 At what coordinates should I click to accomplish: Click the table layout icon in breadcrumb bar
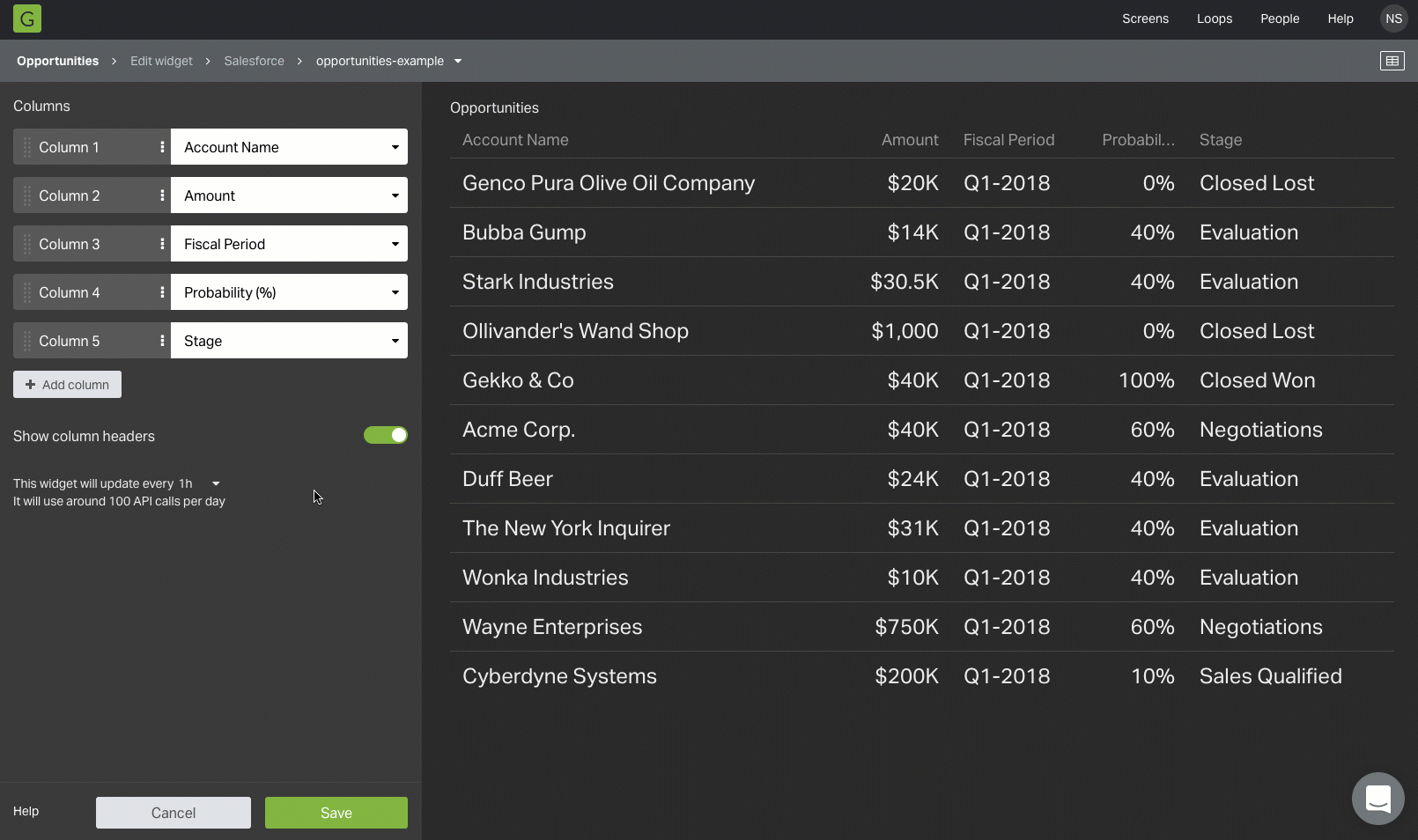point(1392,61)
